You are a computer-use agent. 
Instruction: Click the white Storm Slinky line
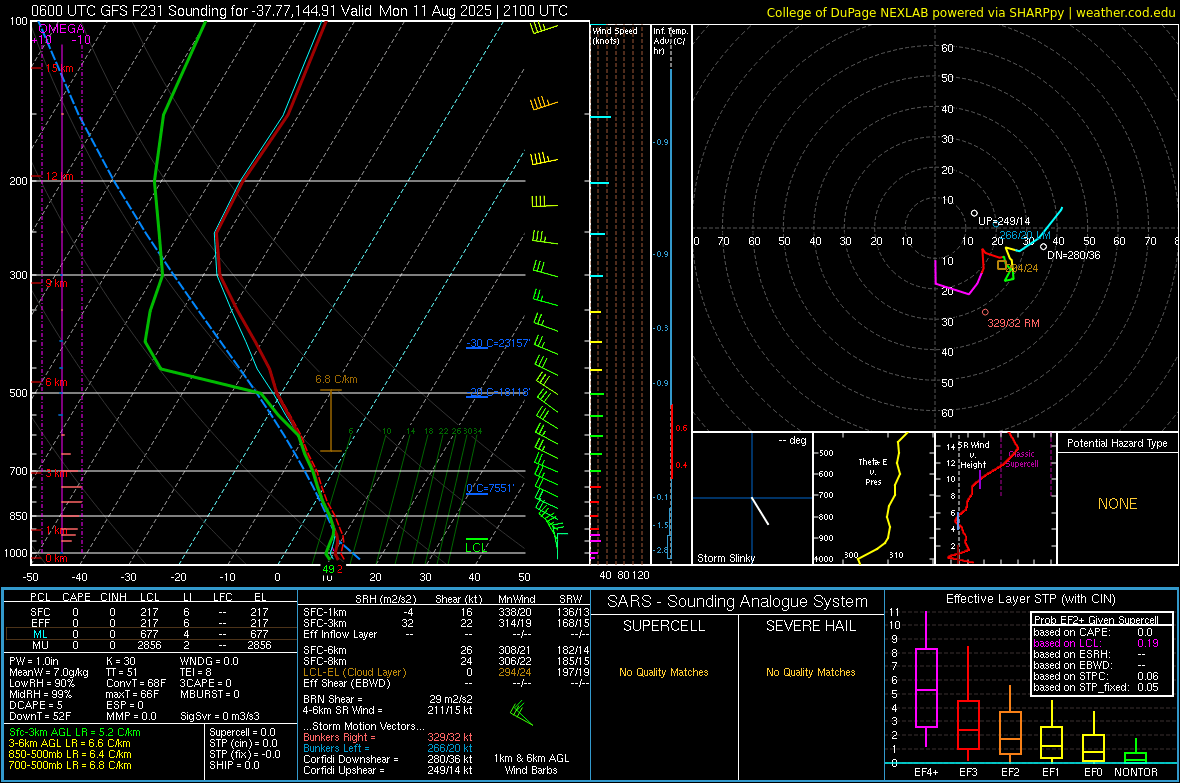point(760,510)
